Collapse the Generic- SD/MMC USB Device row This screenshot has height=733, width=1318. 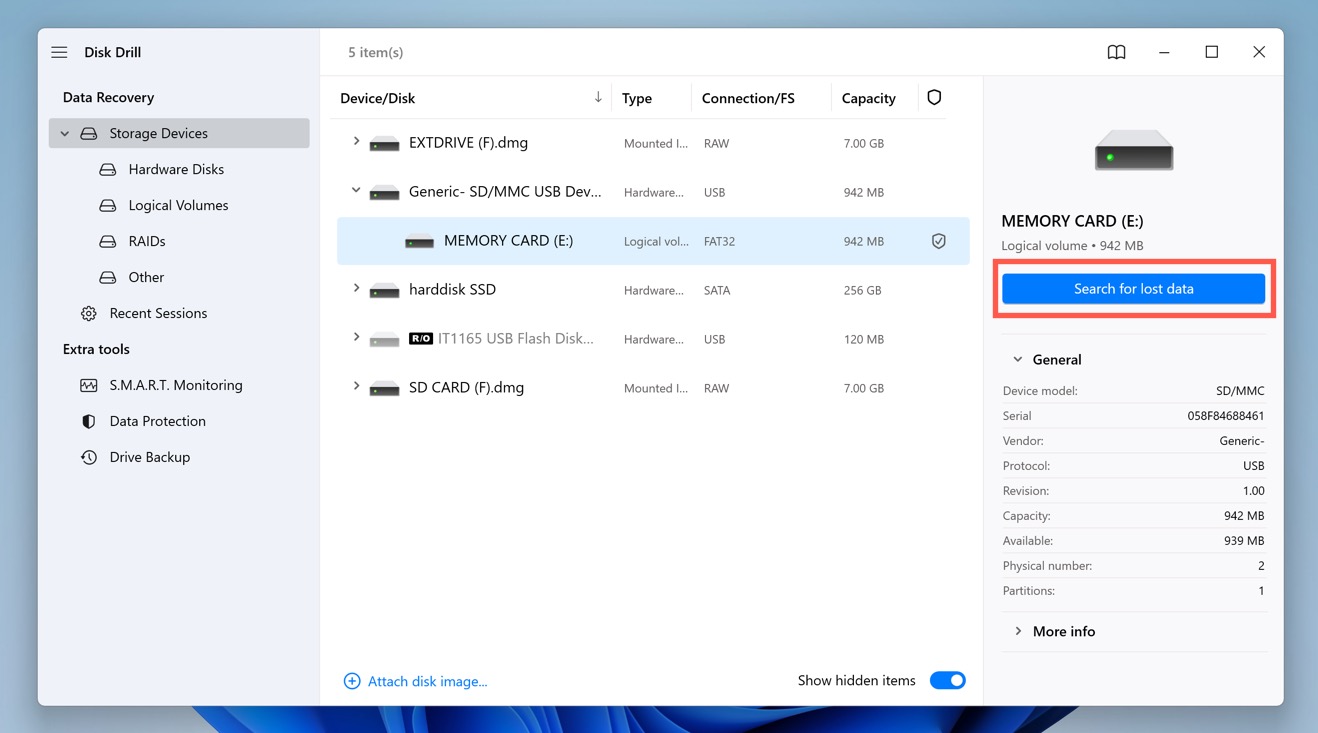pos(356,191)
